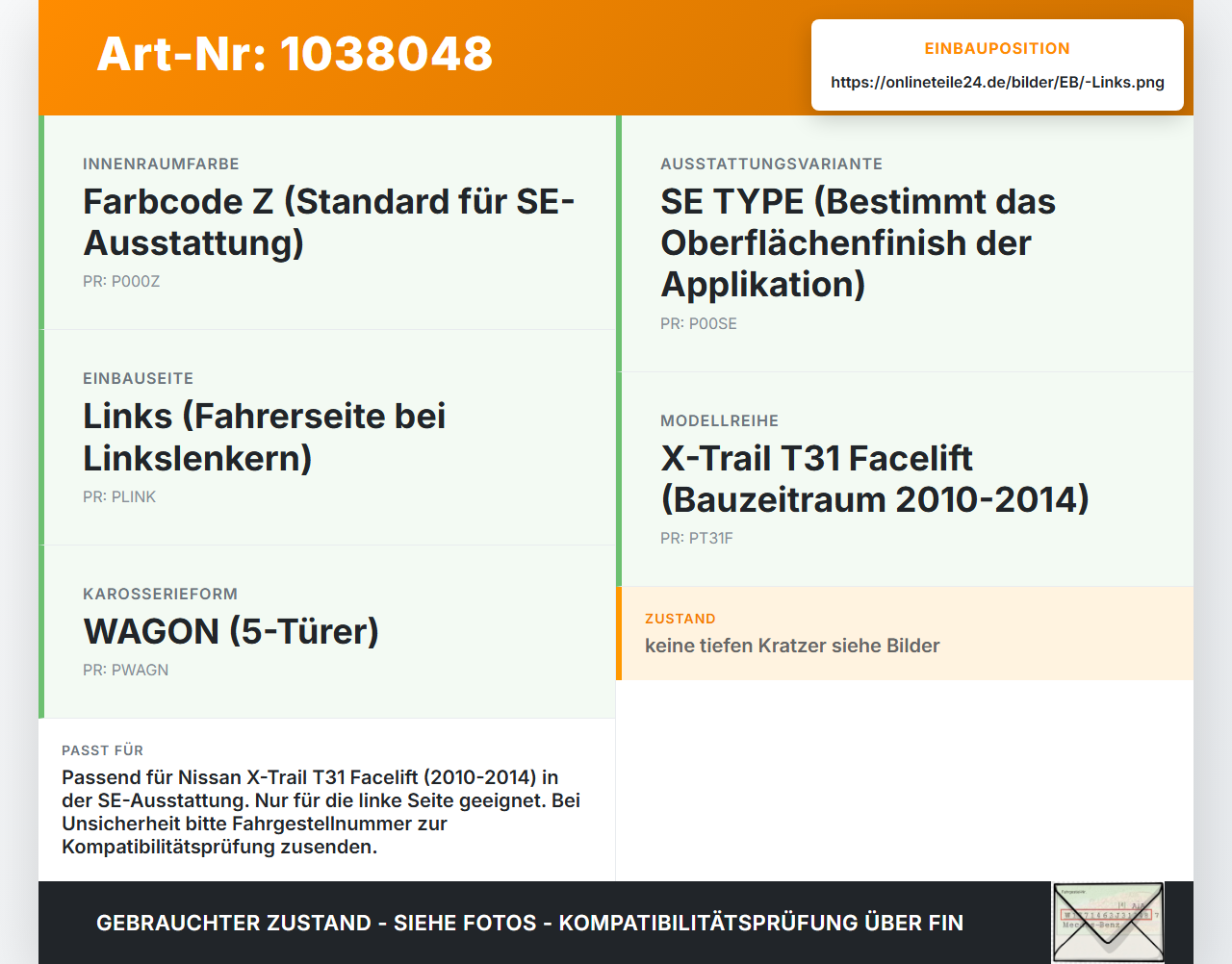Image resolution: width=1232 pixels, height=964 pixels.
Task: Click the Zustand condition note box
Action: click(x=905, y=633)
